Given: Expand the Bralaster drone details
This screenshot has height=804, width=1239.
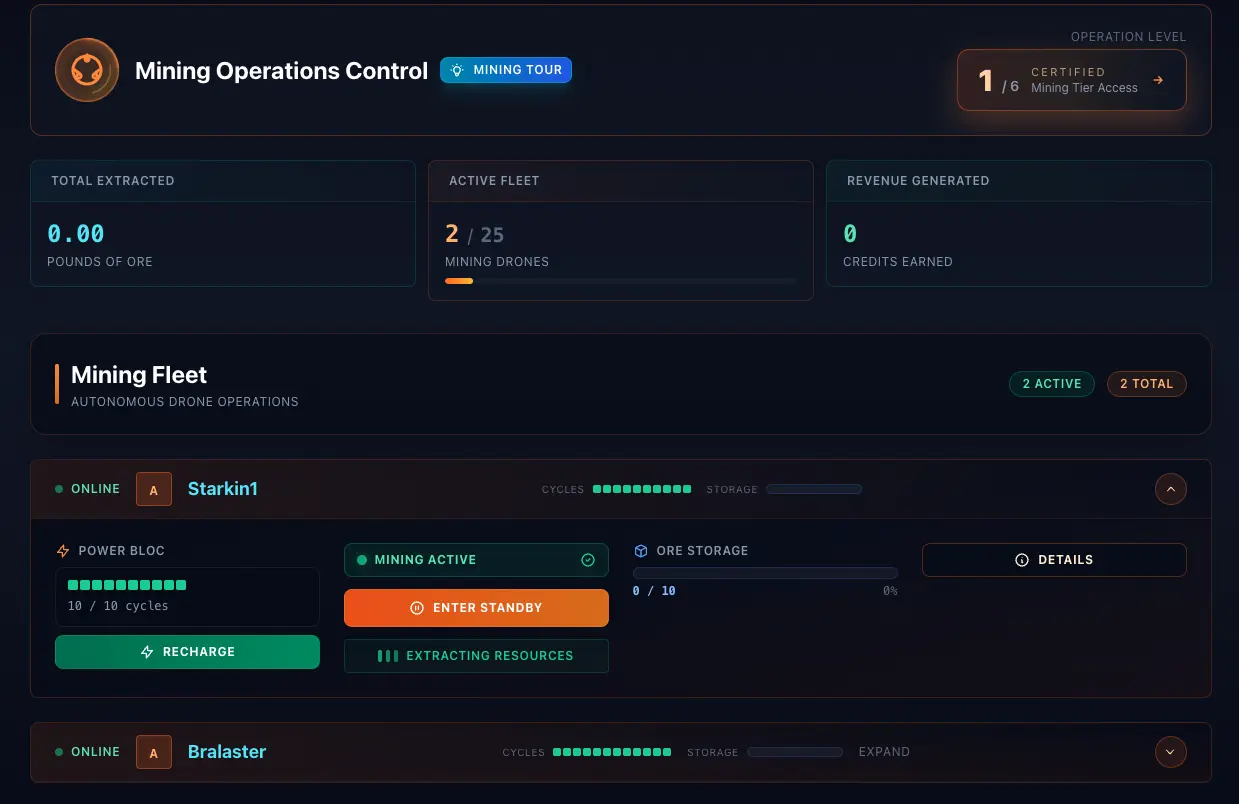Looking at the screenshot, I should click(x=1170, y=751).
